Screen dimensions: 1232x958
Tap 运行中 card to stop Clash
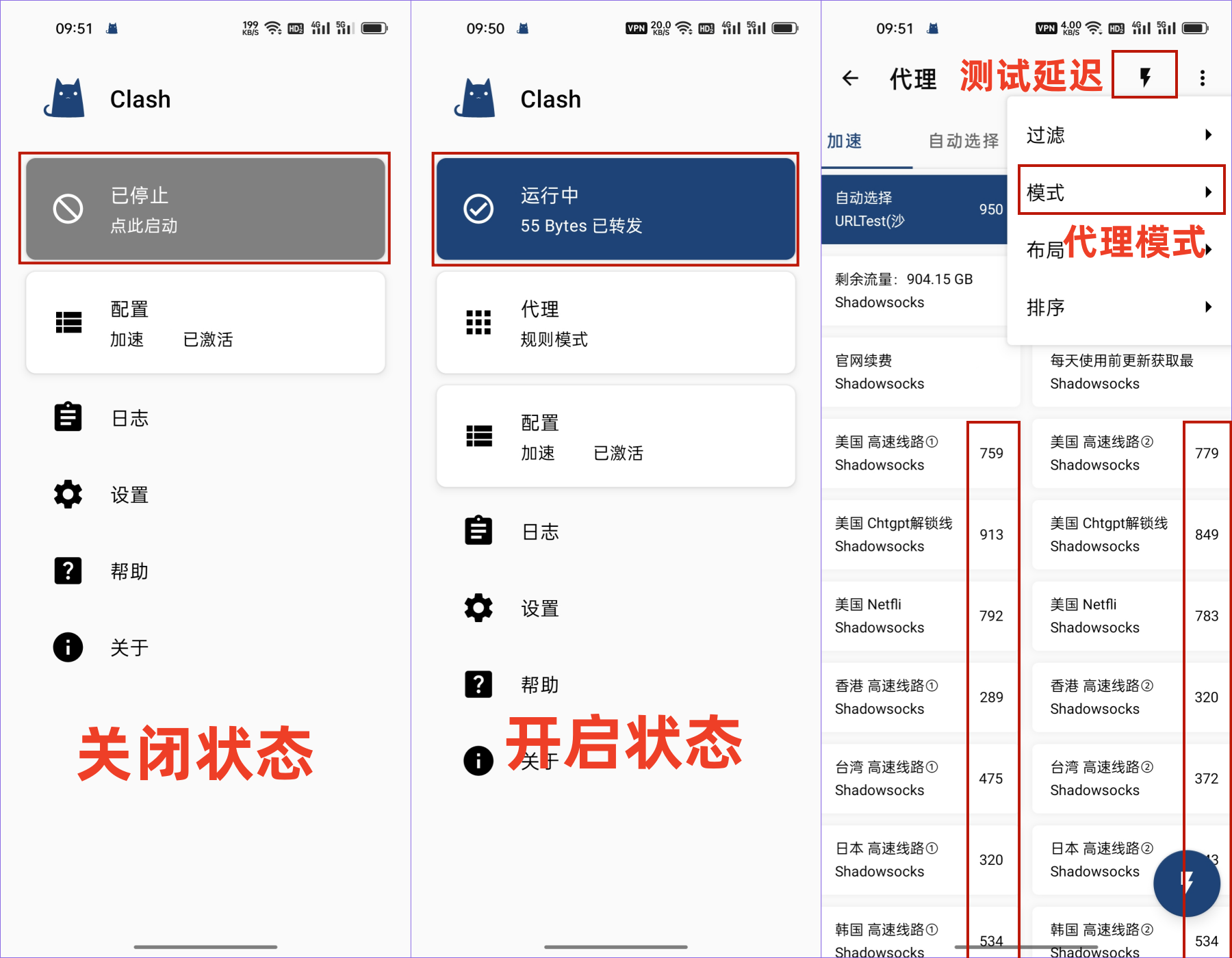click(x=615, y=209)
